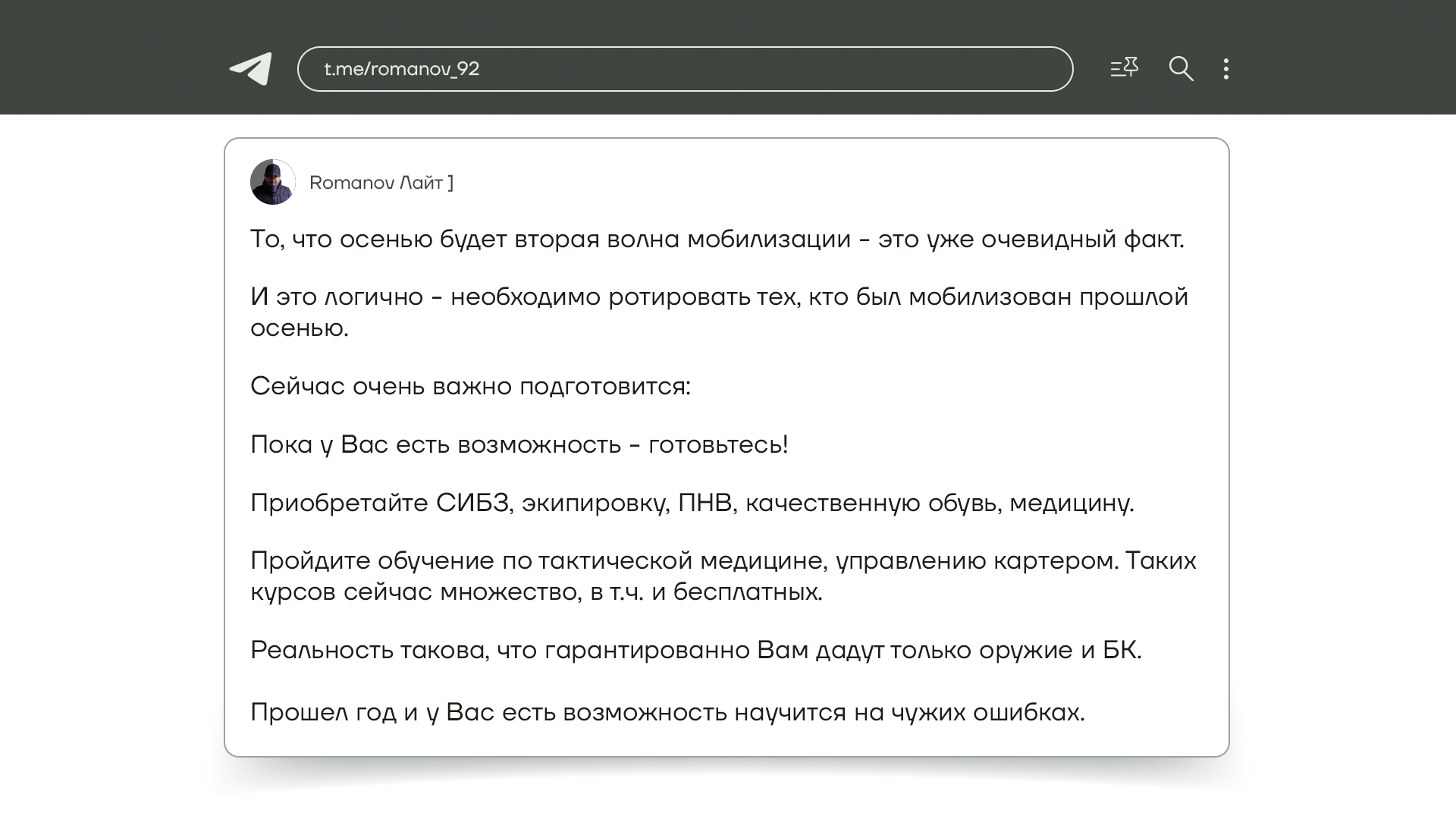Viewport: 1456px width, 819px height.
Task: Open the channel author avatar photo
Action: [273, 182]
